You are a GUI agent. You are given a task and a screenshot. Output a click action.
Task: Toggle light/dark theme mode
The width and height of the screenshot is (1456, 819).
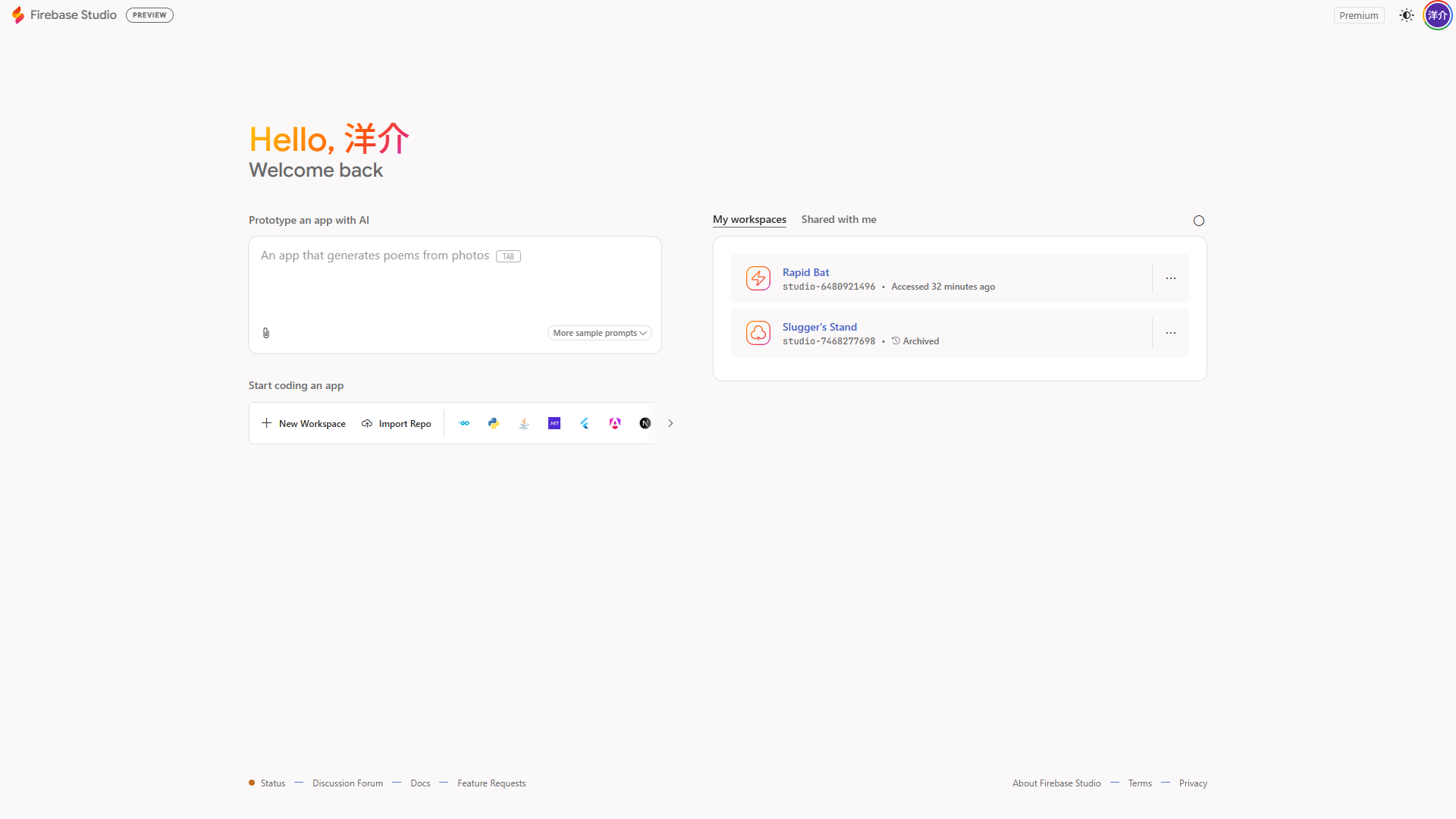pos(1406,14)
